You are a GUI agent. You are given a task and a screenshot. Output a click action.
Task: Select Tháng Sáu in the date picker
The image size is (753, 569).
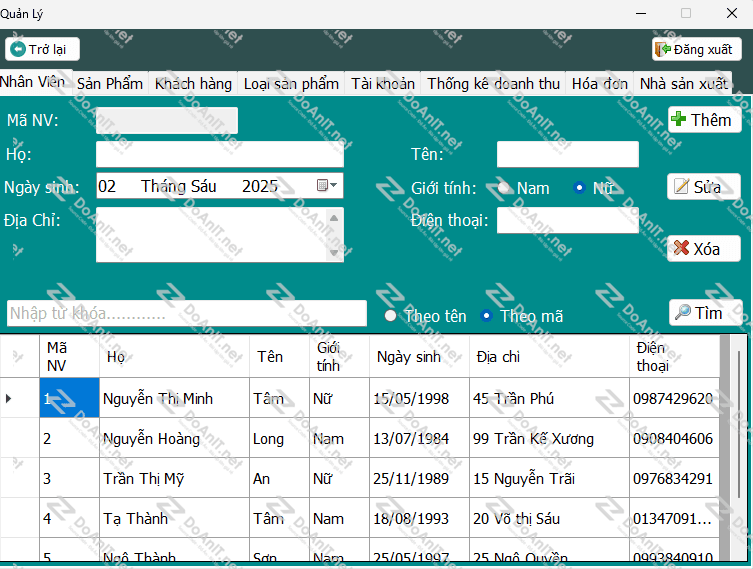coord(178,186)
